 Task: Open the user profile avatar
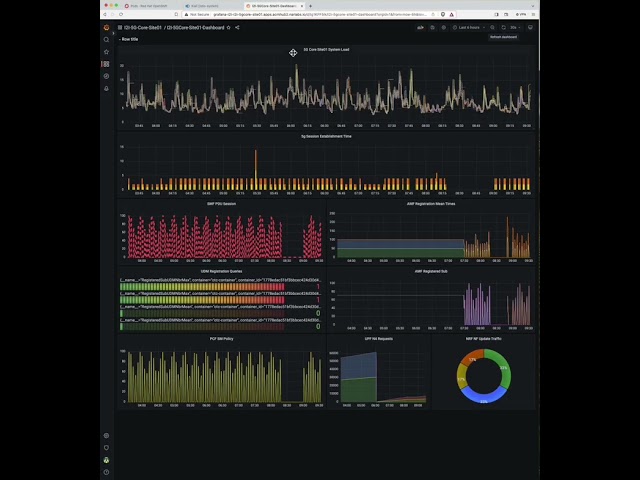click(x=107, y=460)
